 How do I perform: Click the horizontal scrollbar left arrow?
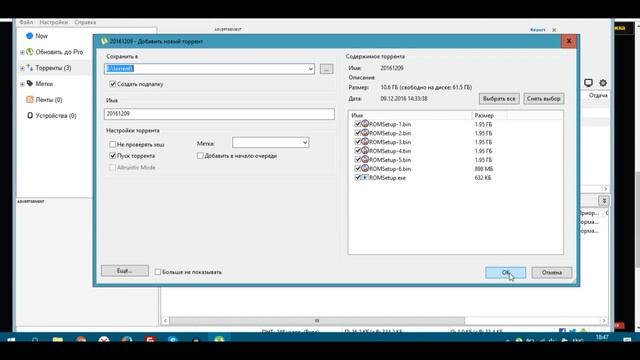click(x=165, y=320)
